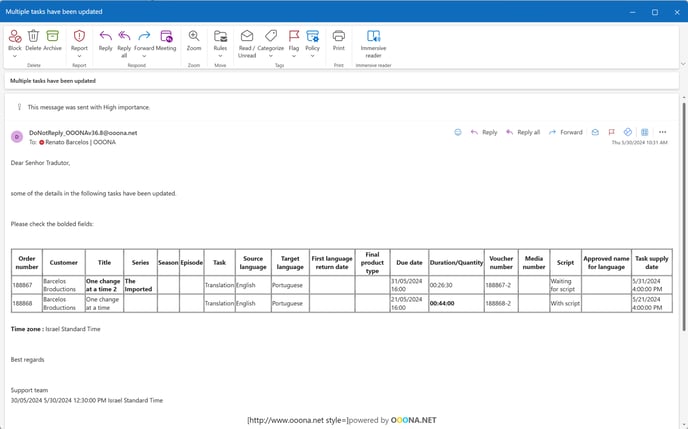
Task: Open the Rules dropdown
Action: (220, 48)
